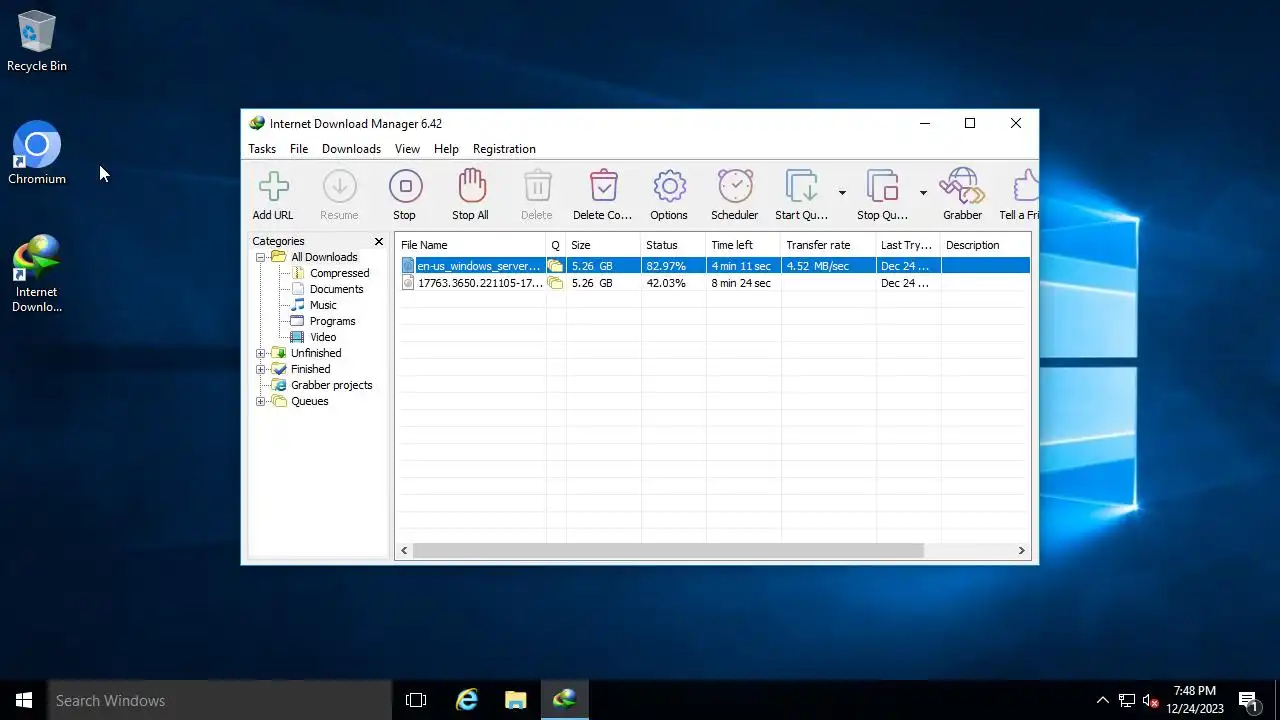Open the Chromium desktop shortcut

click(37, 154)
